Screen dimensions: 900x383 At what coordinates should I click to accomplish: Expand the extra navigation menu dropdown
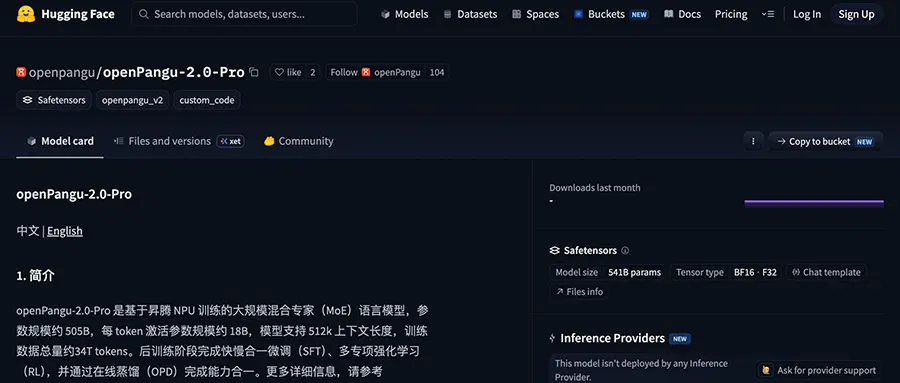point(768,14)
